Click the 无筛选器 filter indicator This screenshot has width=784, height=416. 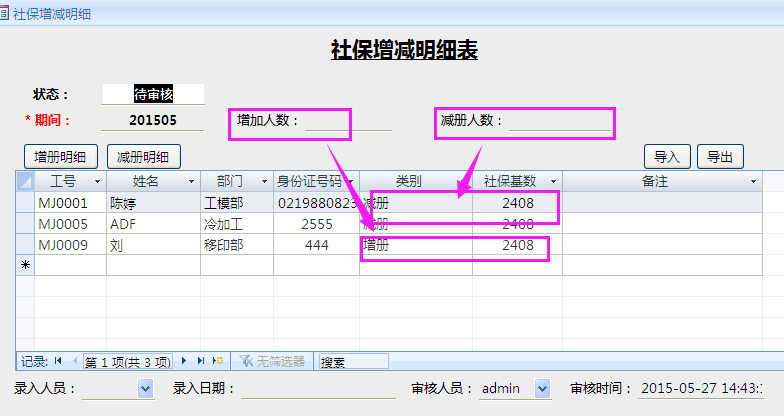click(272, 361)
